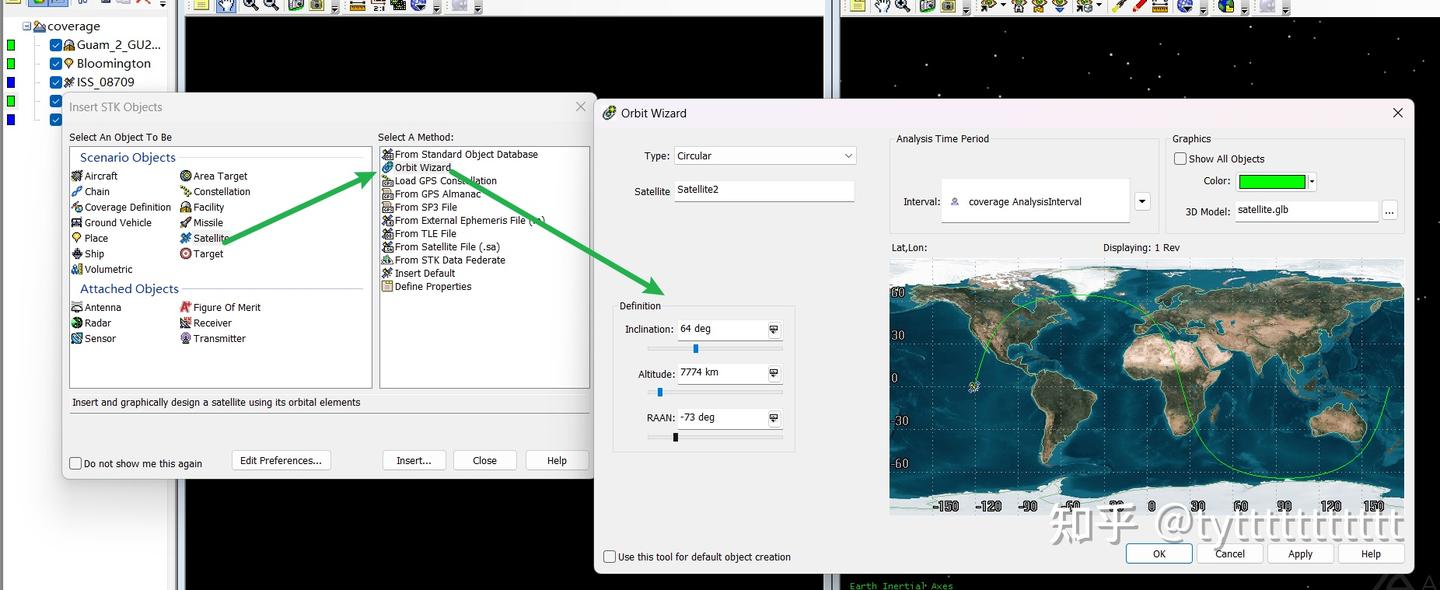Choose the Ship object type

(88, 254)
